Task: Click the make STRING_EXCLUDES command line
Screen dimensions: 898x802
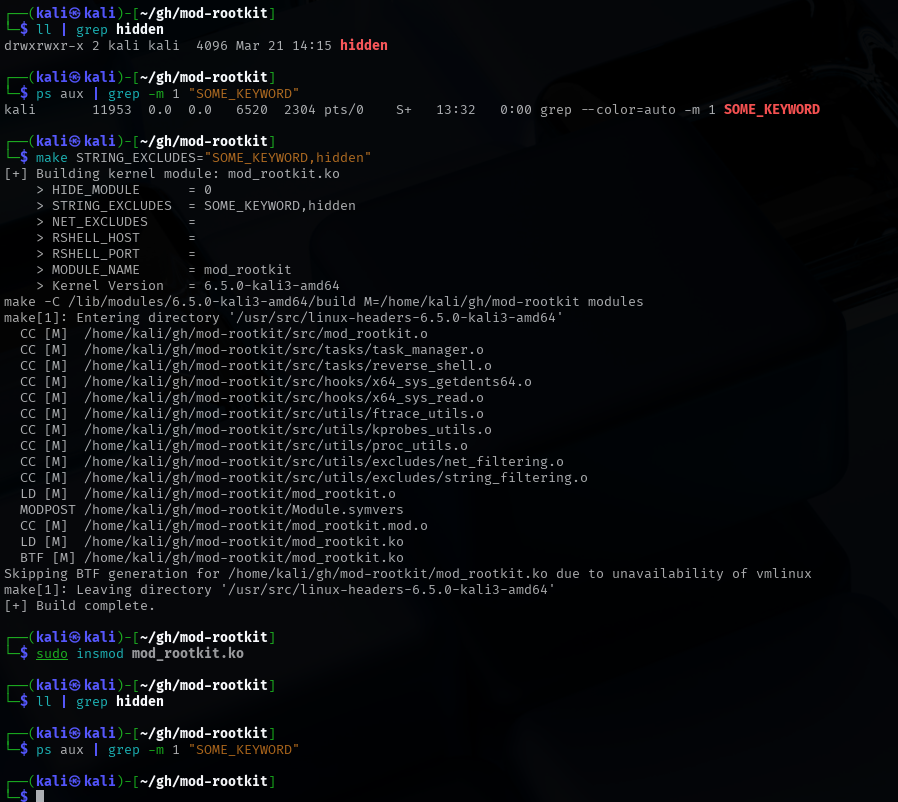Action: pos(203,158)
